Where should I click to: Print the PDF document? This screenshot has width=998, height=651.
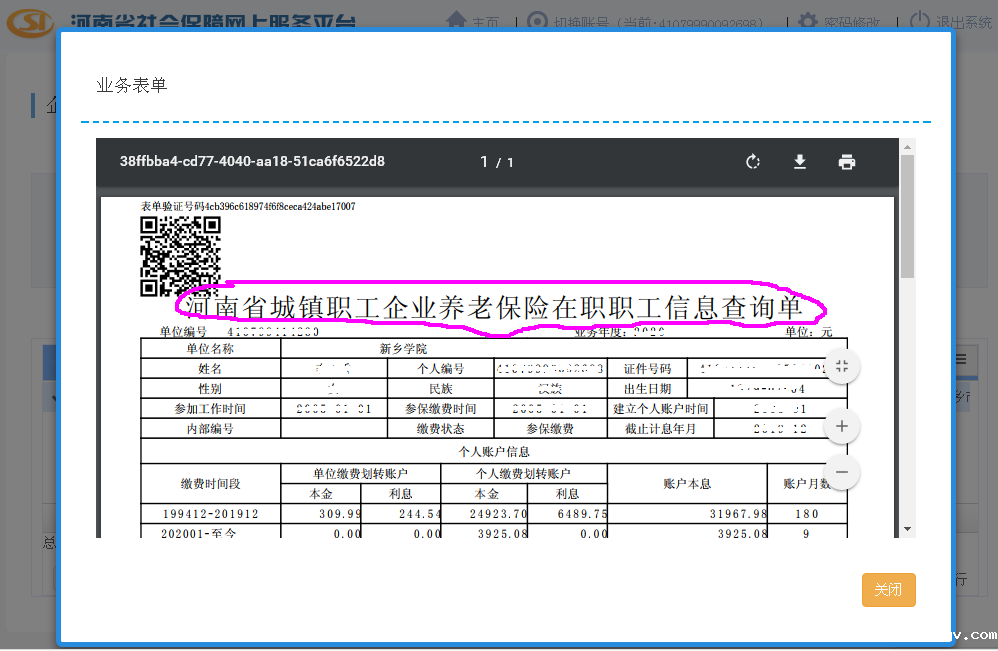(x=847, y=162)
